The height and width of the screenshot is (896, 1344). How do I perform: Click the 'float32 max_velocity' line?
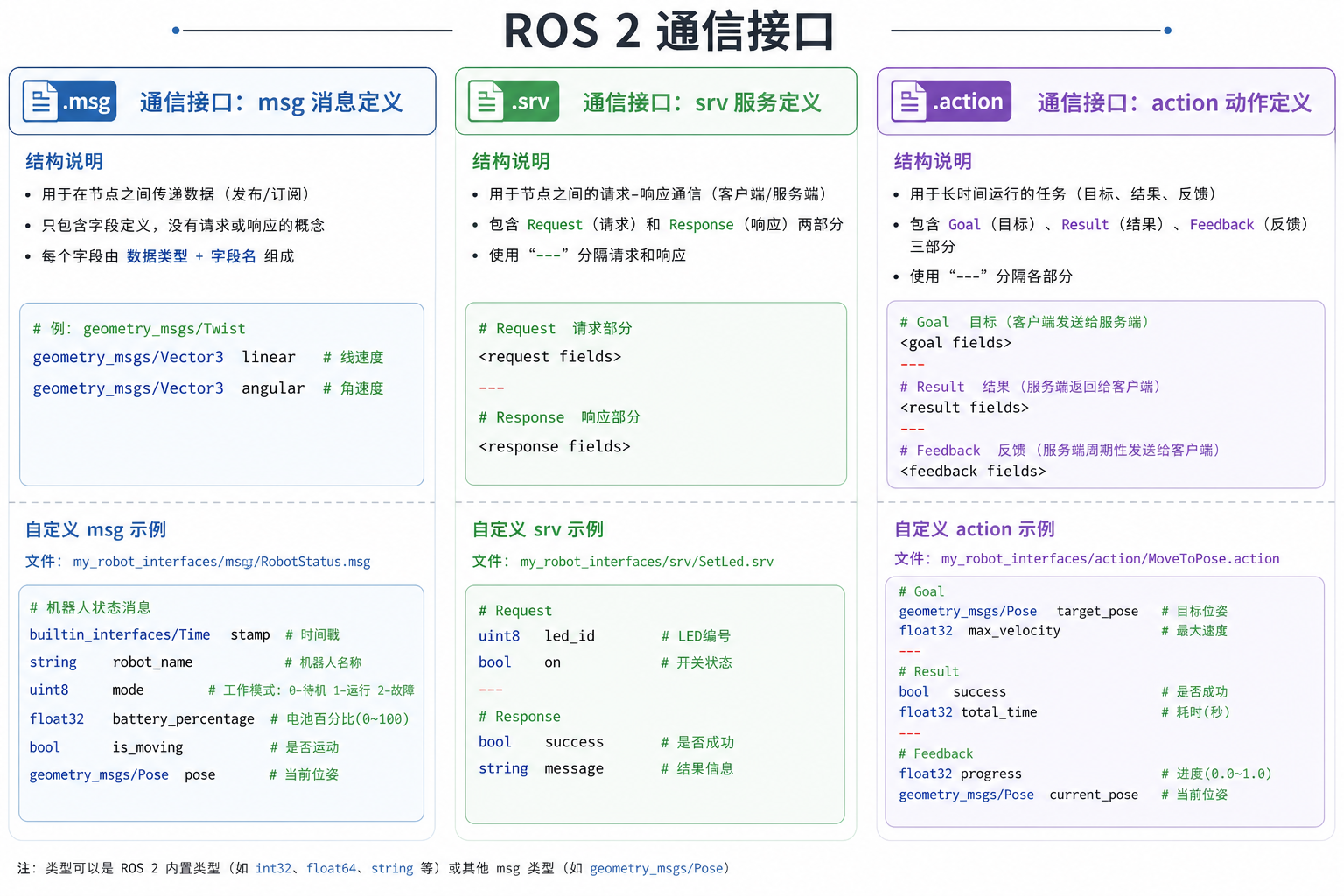pyautogui.click(x=1063, y=631)
